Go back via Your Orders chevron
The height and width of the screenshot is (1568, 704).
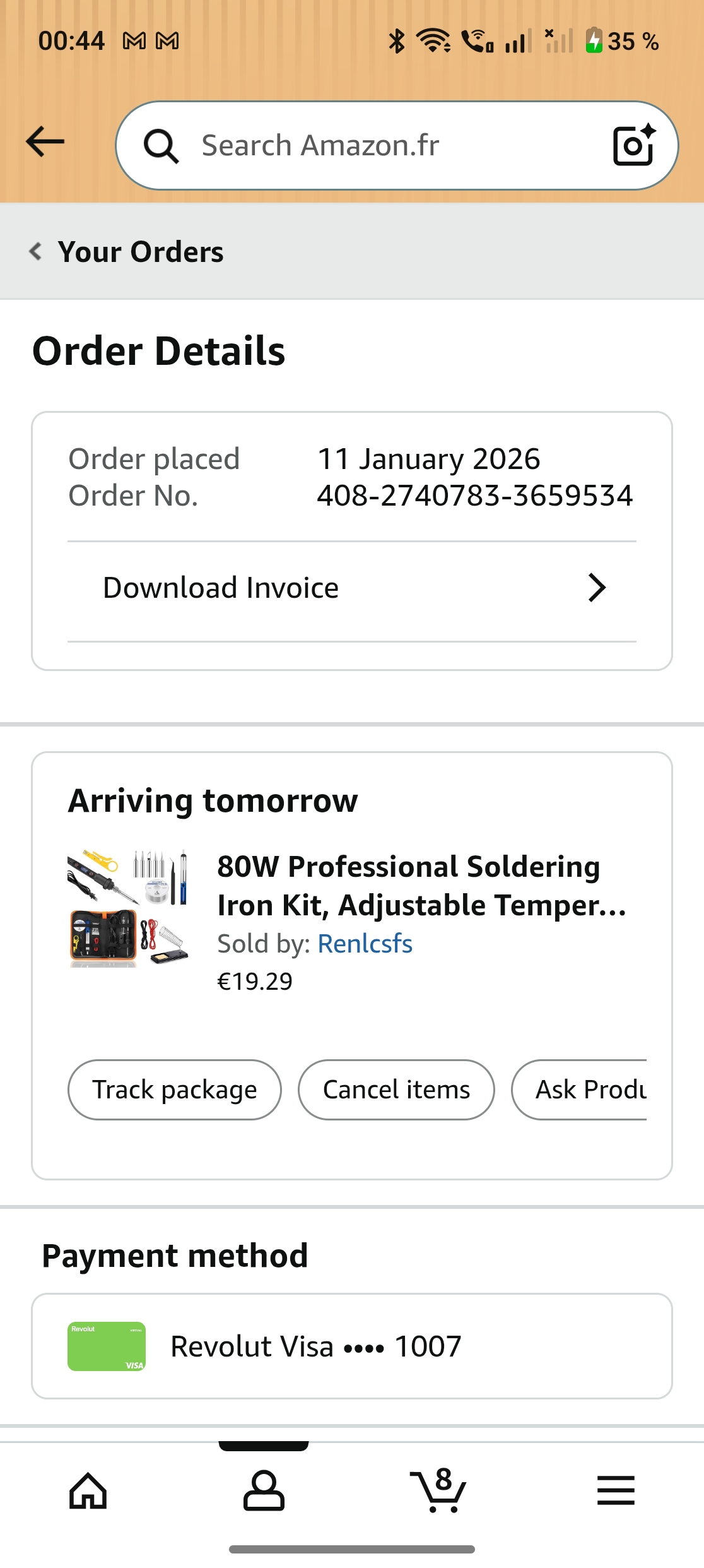pyautogui.click(x=36, y=251)
